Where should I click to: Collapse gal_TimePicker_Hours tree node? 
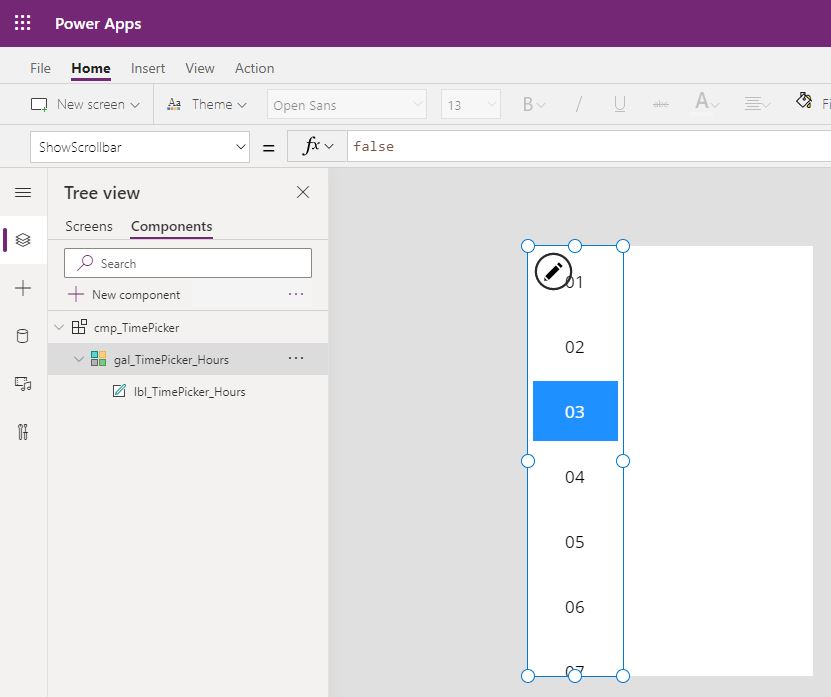point(79,359)
